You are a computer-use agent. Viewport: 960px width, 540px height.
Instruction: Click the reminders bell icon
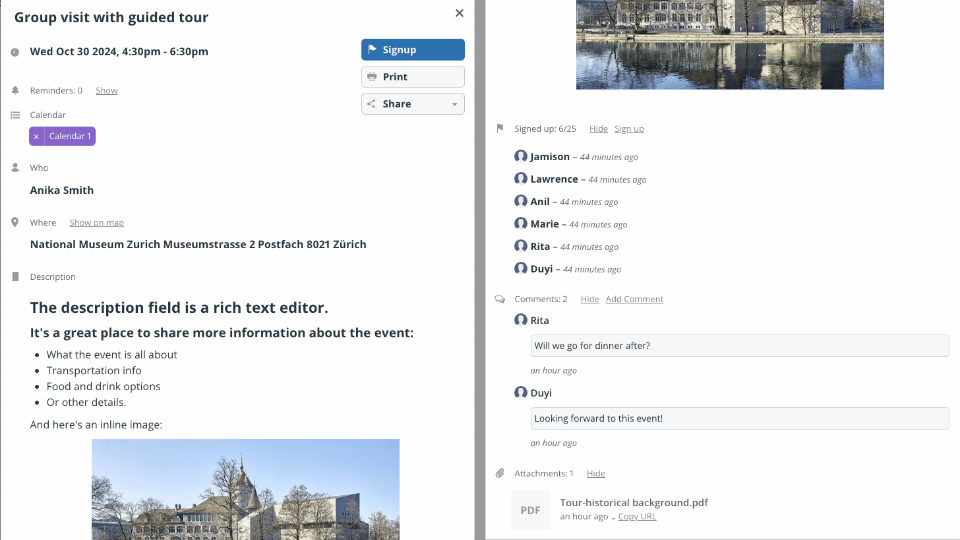pos(15,91)
